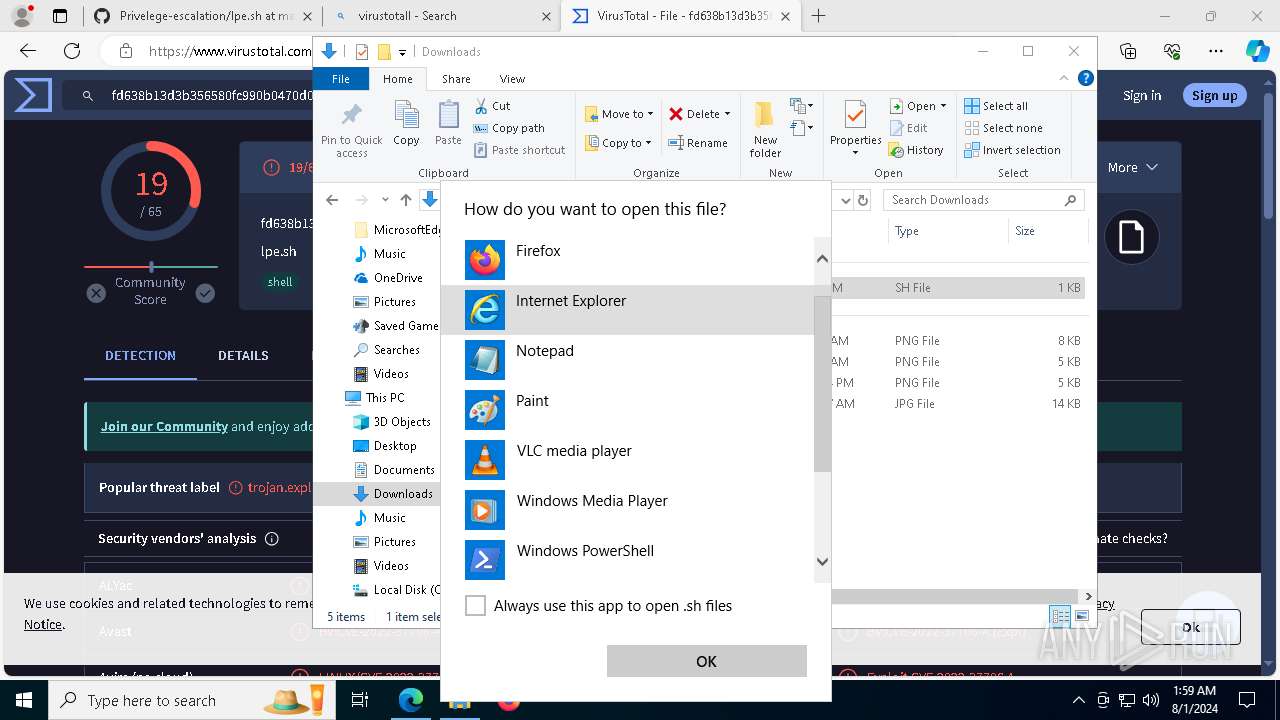Click Paste shortcut in ribbon

(520, 150)
